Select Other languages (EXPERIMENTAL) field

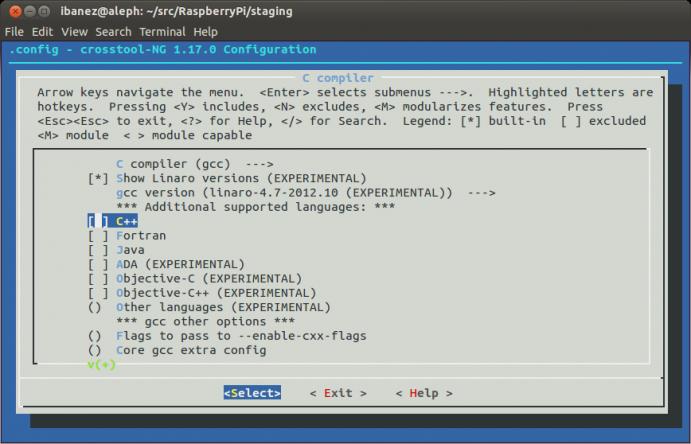pos(209,307)
